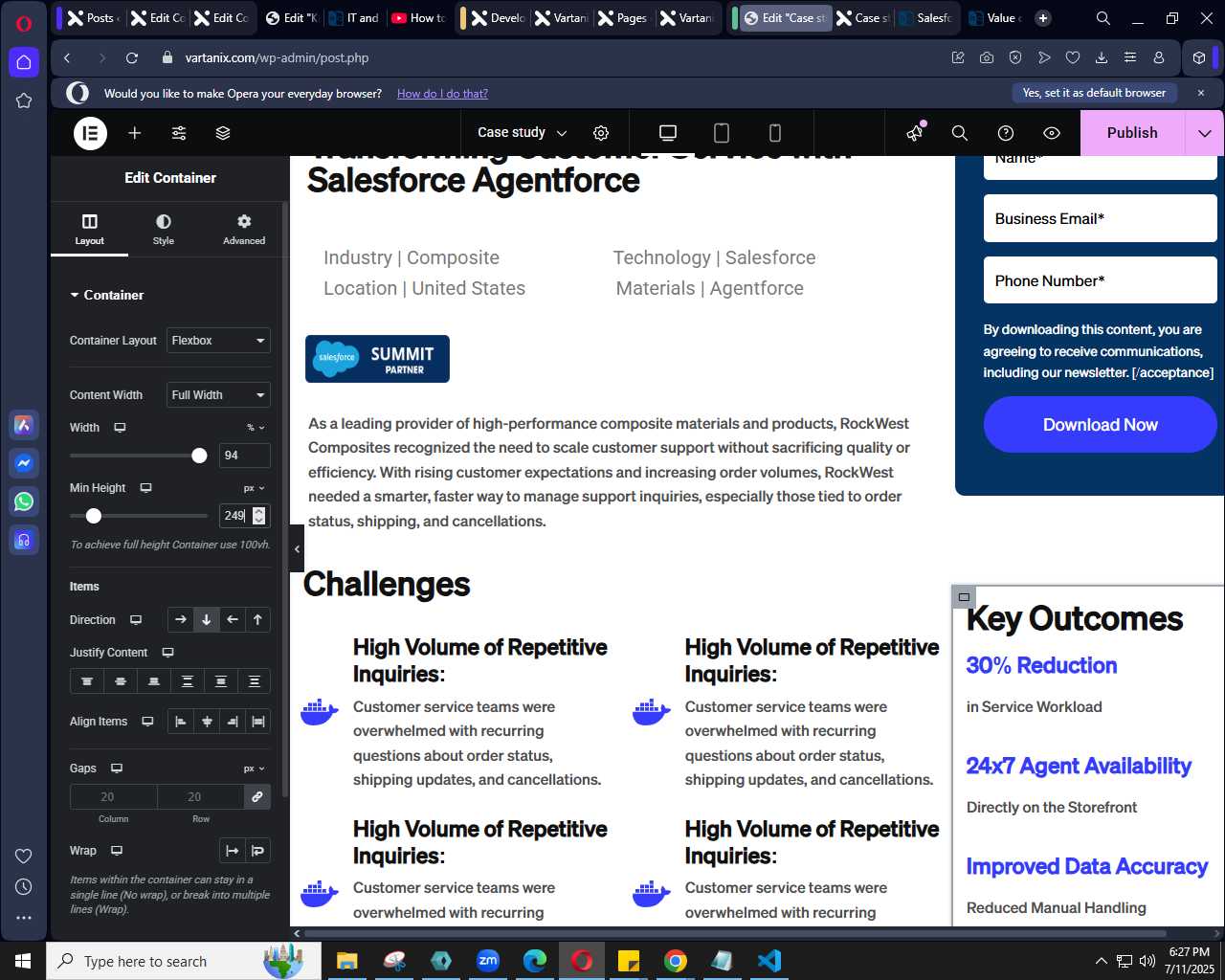This screenshot has height=980, width=1225.
Task: Open Container Layout Flexbox dropdown
Action: click(x=218, y=341)
